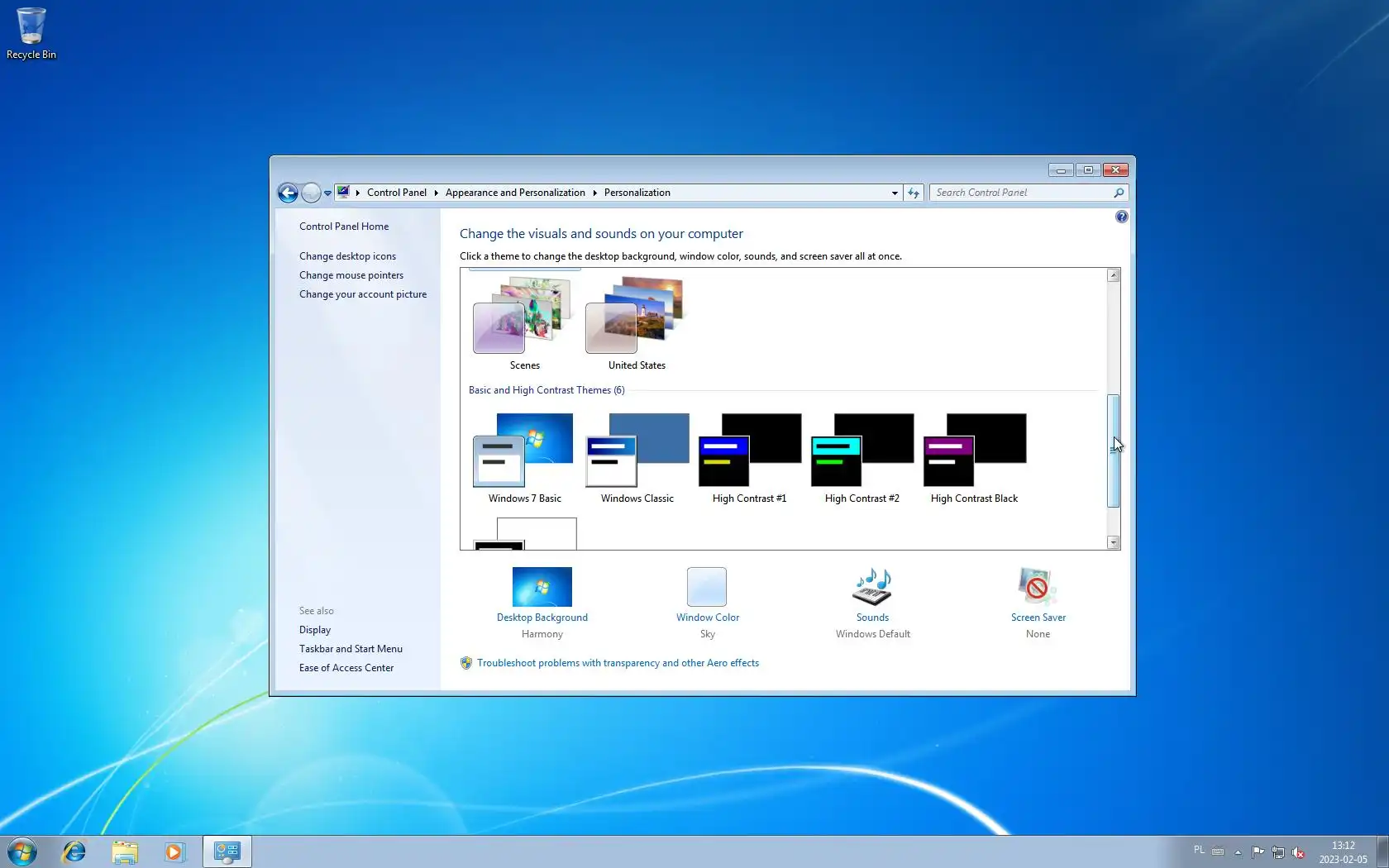This screenshot has width=1389, height=868.
Task: Expand arrow after Control Panel breadcrumb
Action: pyautogui.click(x=436, y=193)
